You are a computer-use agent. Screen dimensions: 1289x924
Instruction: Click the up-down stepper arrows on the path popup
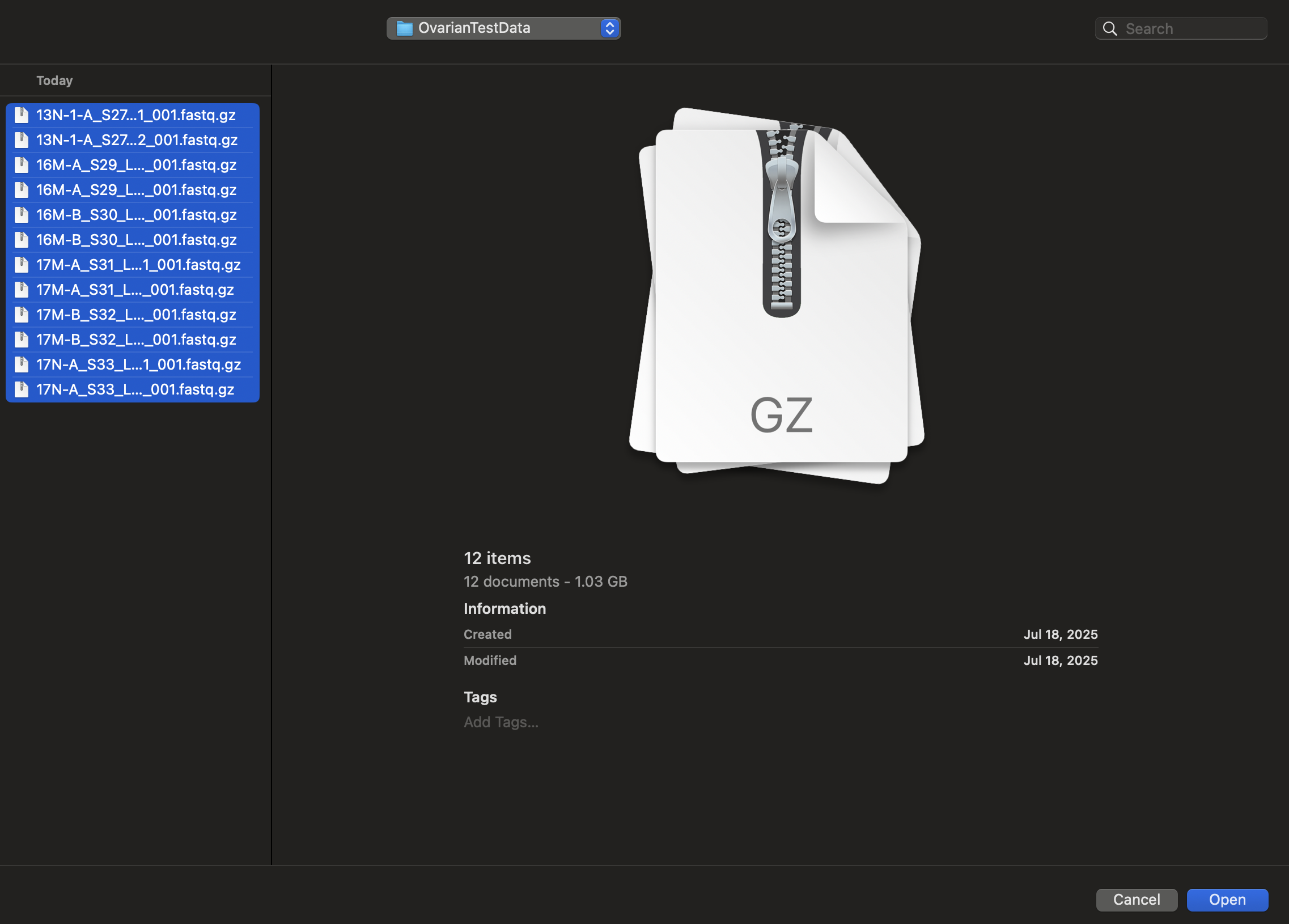[610, 28]
